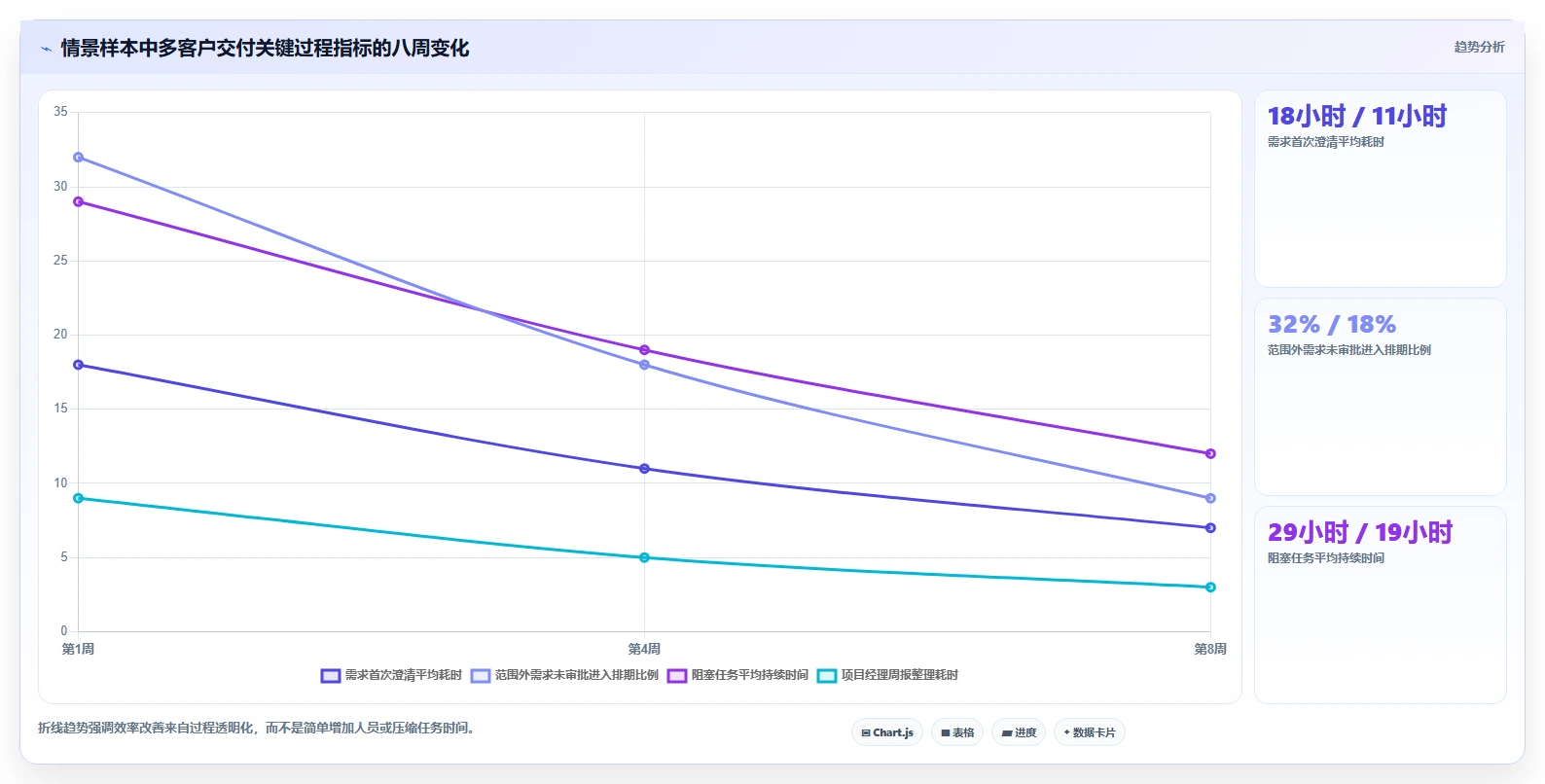This screenshot has width=1545, height=784.
Task: Click the 第1周 data point at value 18
Action: [x=78, y=365]
